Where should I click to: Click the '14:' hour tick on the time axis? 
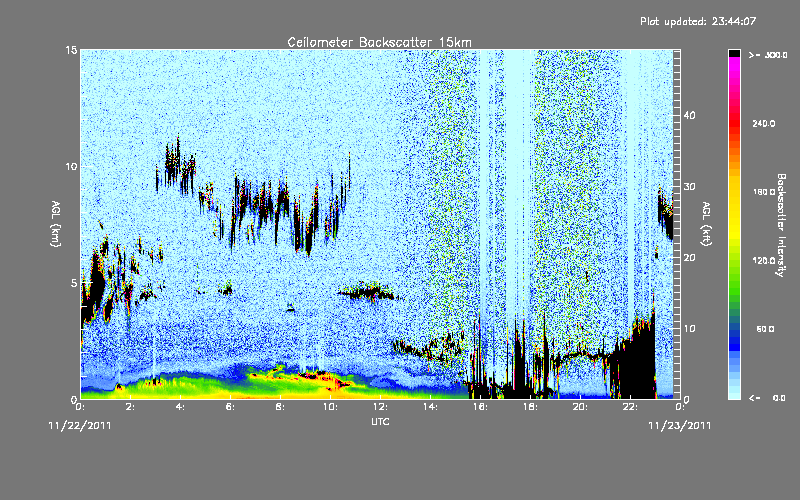click(431, 407)
